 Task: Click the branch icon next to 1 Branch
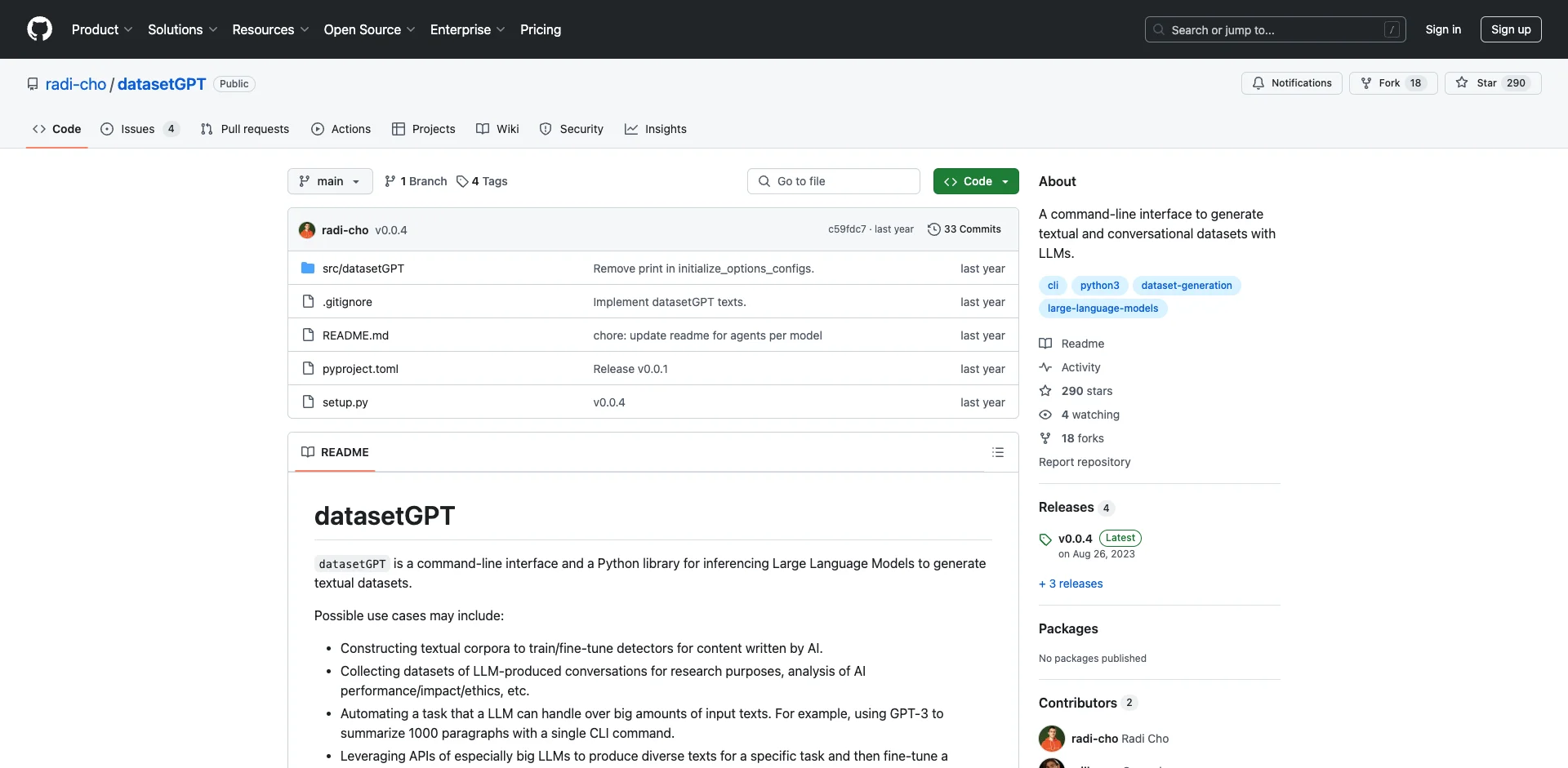coord(390,181)
